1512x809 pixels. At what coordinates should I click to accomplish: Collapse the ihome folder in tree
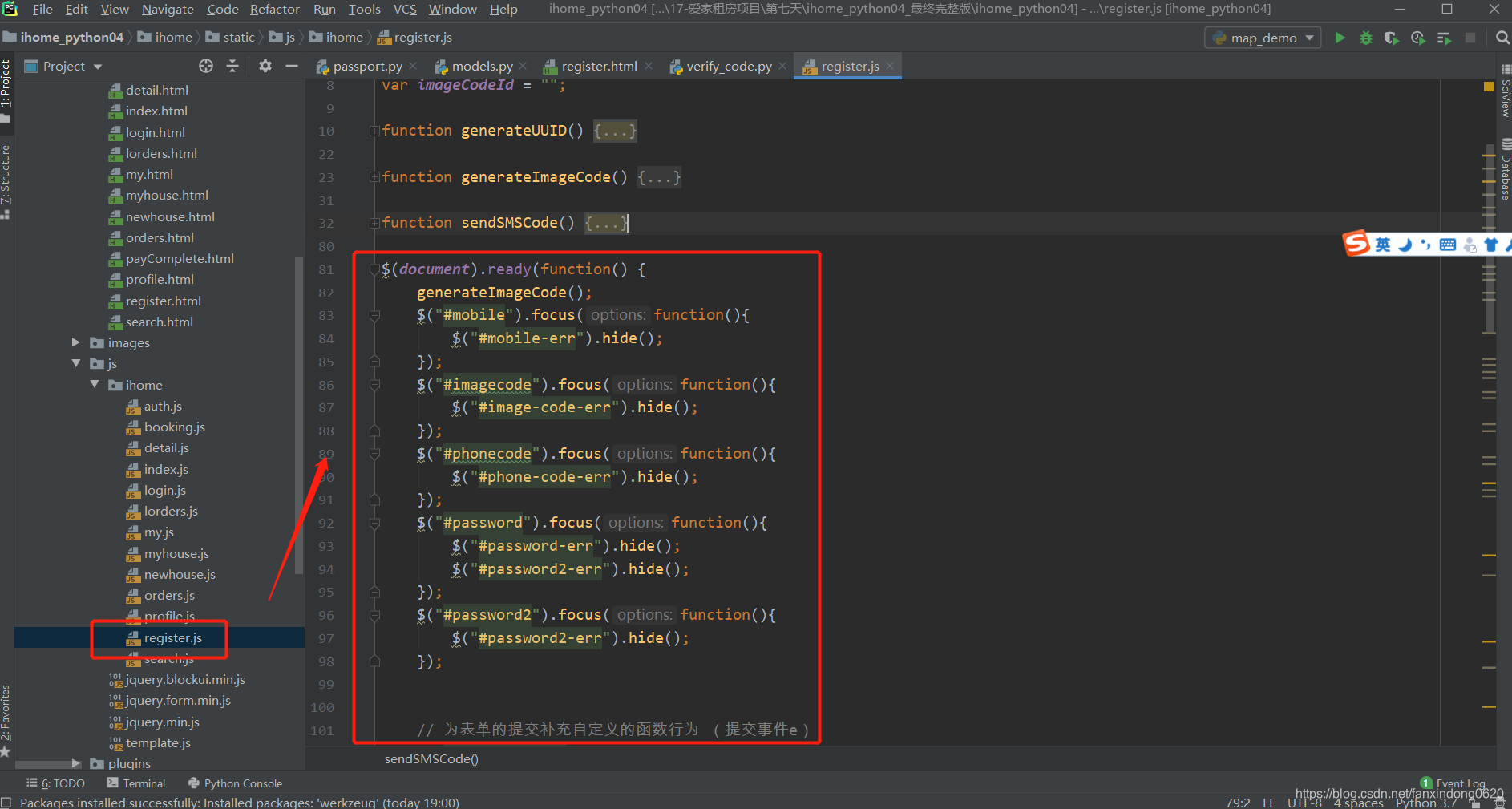[x=95, y=385]
